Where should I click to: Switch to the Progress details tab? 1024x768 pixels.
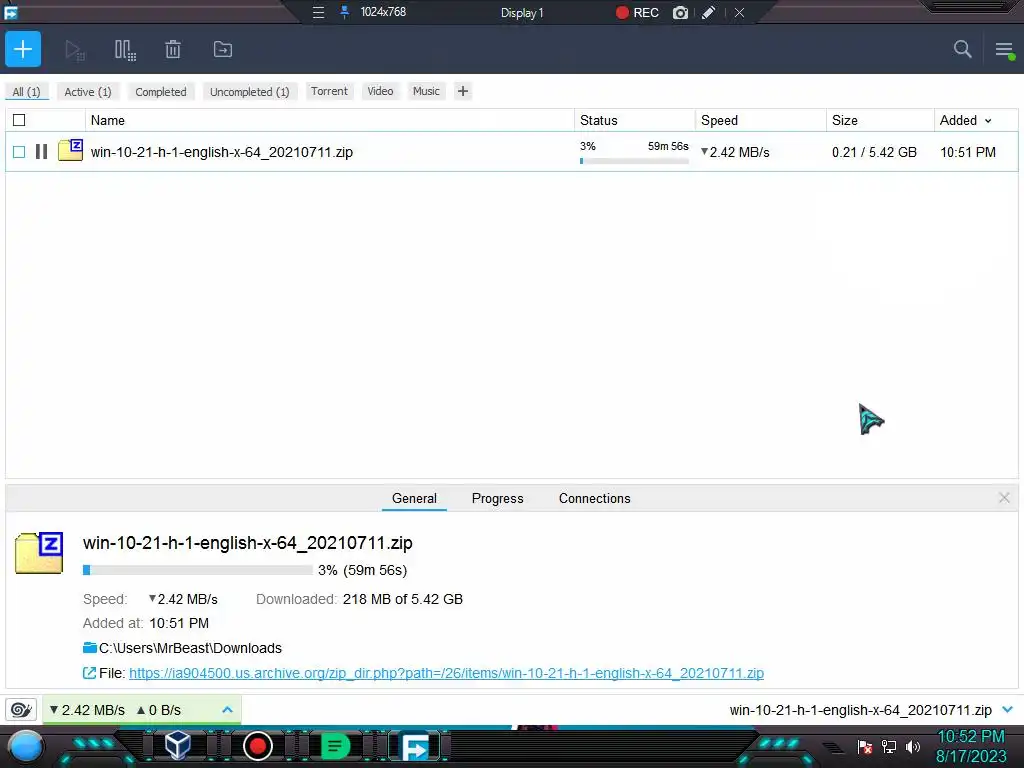(x=498, y=498)
